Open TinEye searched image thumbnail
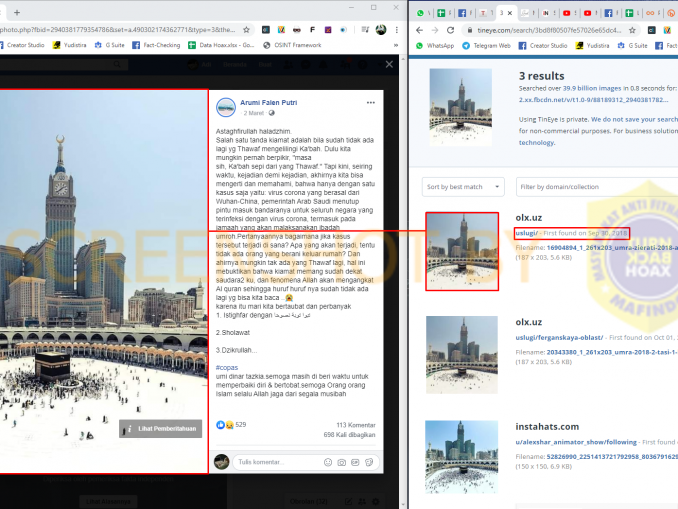This screenshot has width=678, height=509. coord(461,107)
